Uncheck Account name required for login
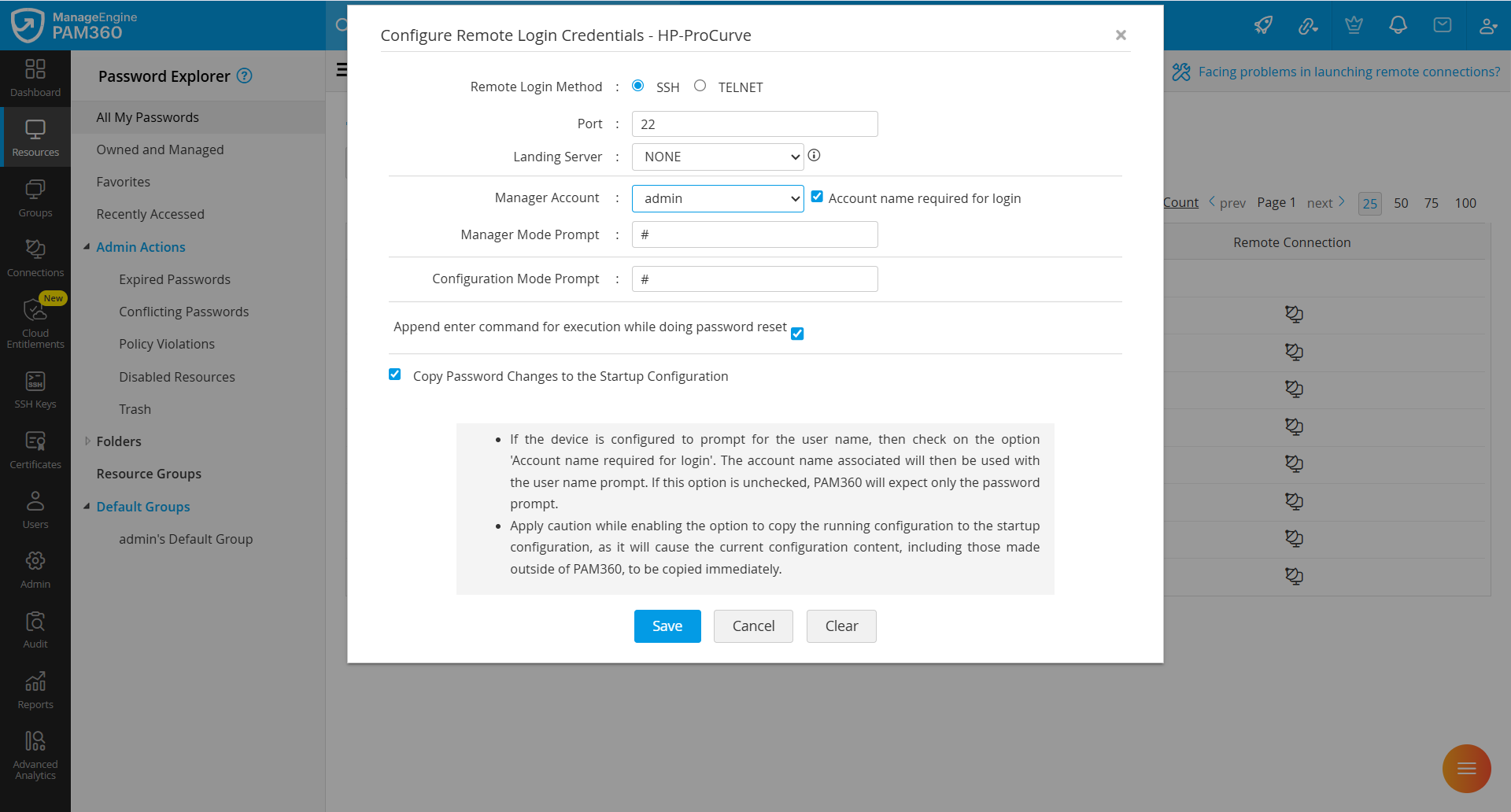Screen dimensions: 1511x812 (817, 196)
